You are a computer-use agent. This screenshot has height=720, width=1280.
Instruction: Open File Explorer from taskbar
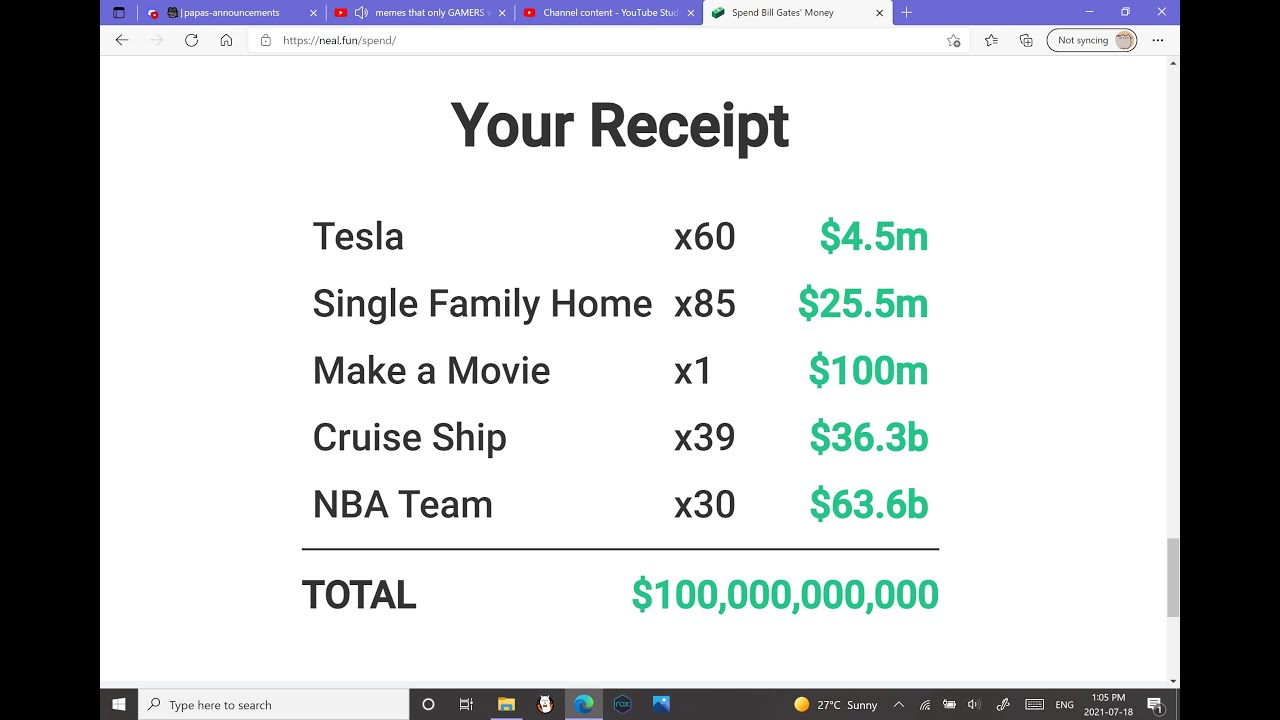pos(506,705)
